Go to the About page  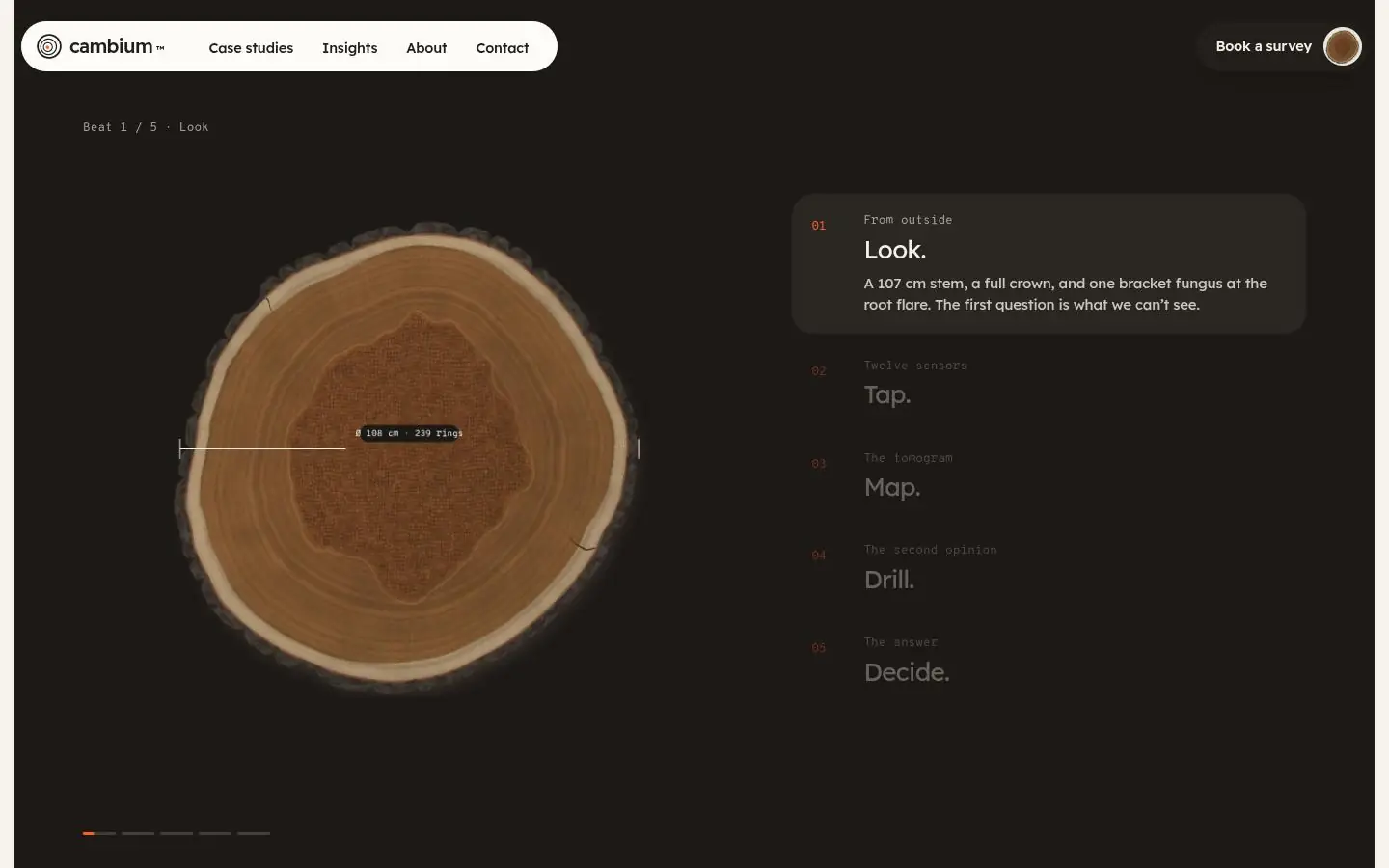426,48
